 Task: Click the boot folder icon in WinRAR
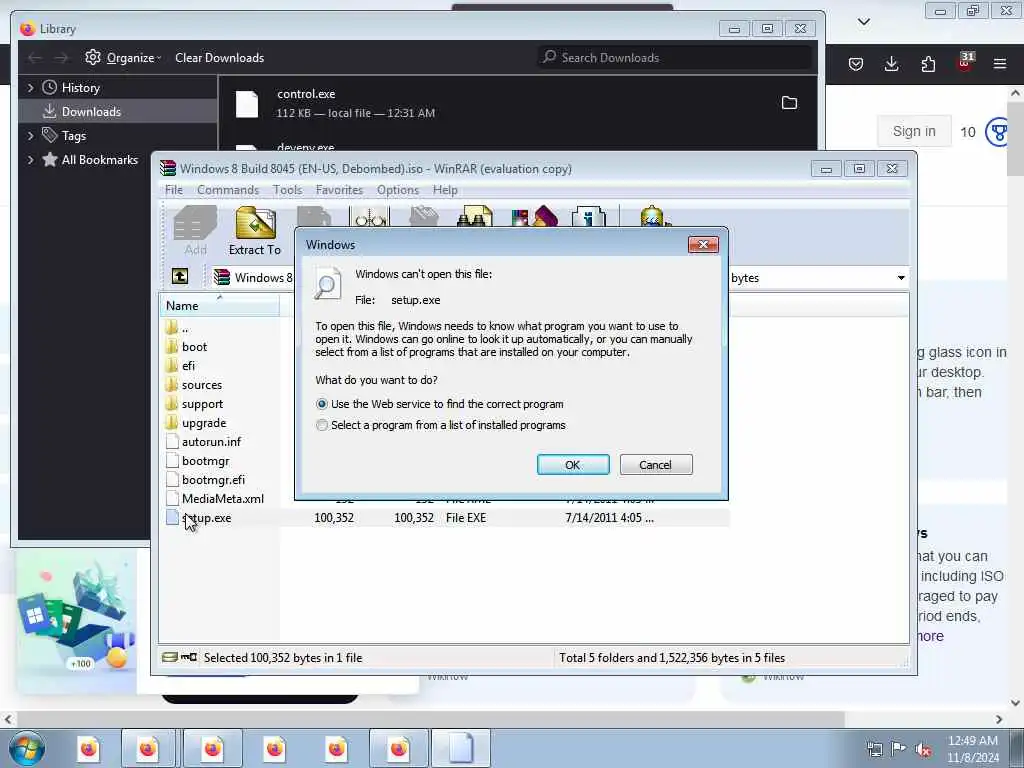tap(172, 346)
